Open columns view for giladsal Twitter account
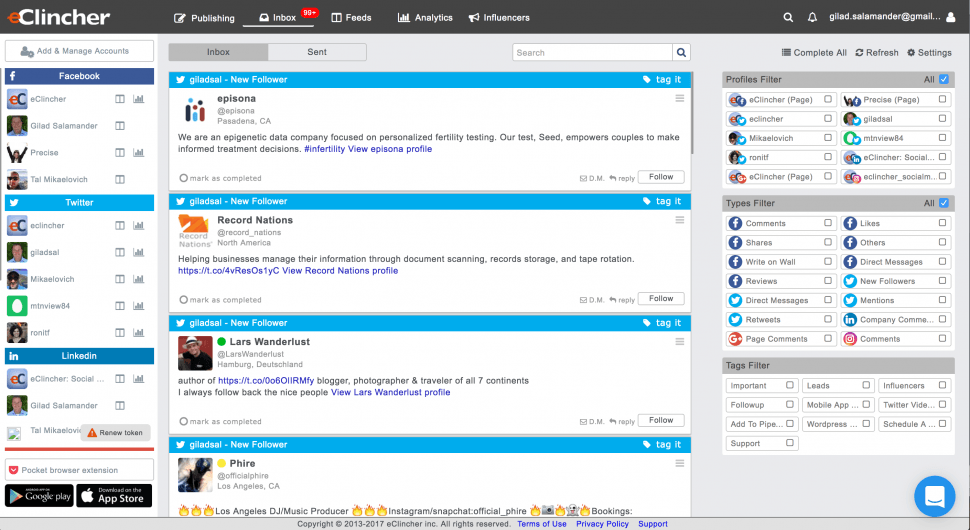 [120, 252]
